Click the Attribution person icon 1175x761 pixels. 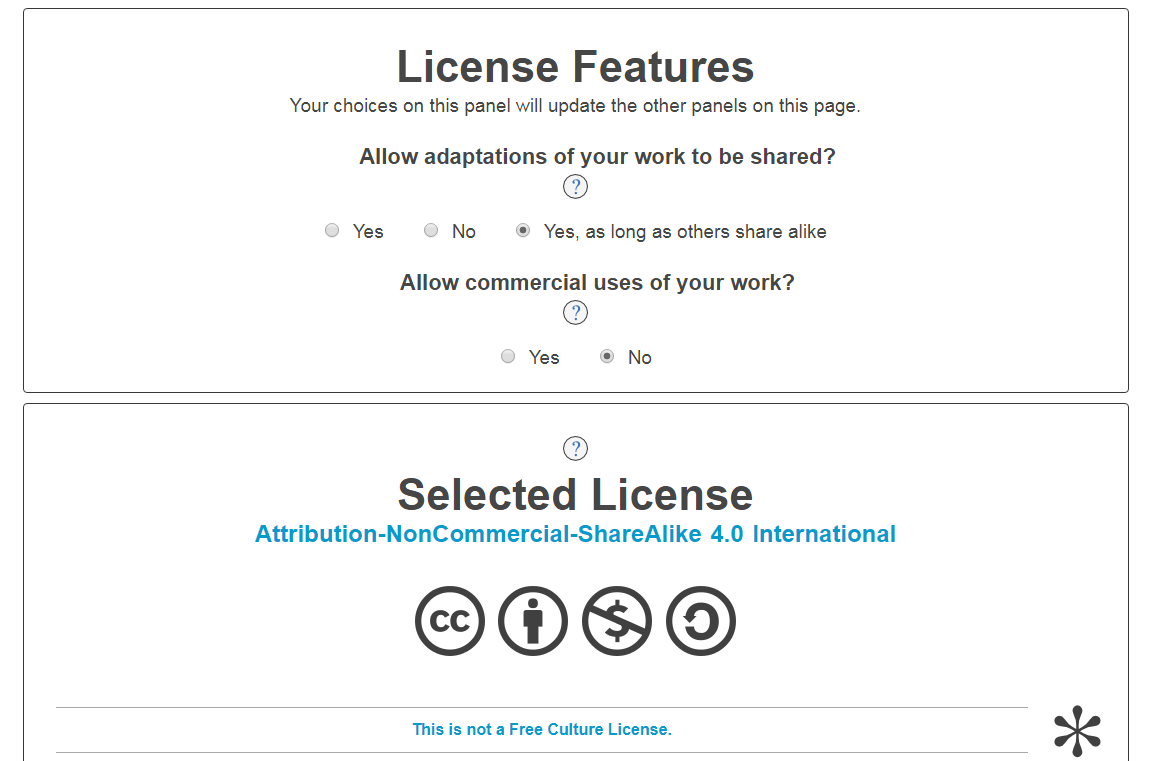pos(533,621)
